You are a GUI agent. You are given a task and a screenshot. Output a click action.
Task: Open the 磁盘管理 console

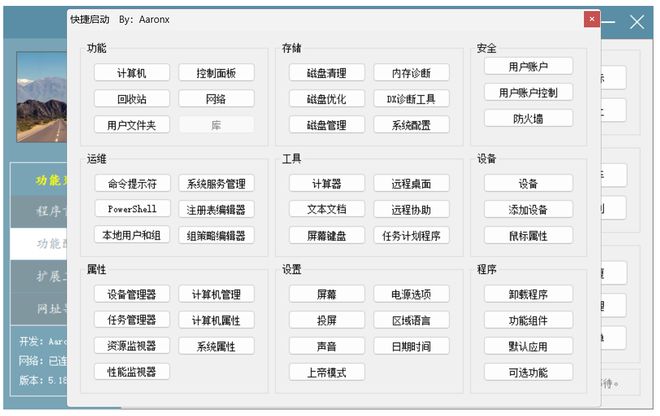327,125
